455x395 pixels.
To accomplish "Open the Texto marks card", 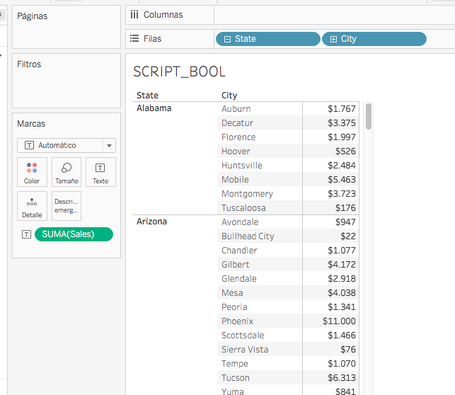I will point(100,172).
